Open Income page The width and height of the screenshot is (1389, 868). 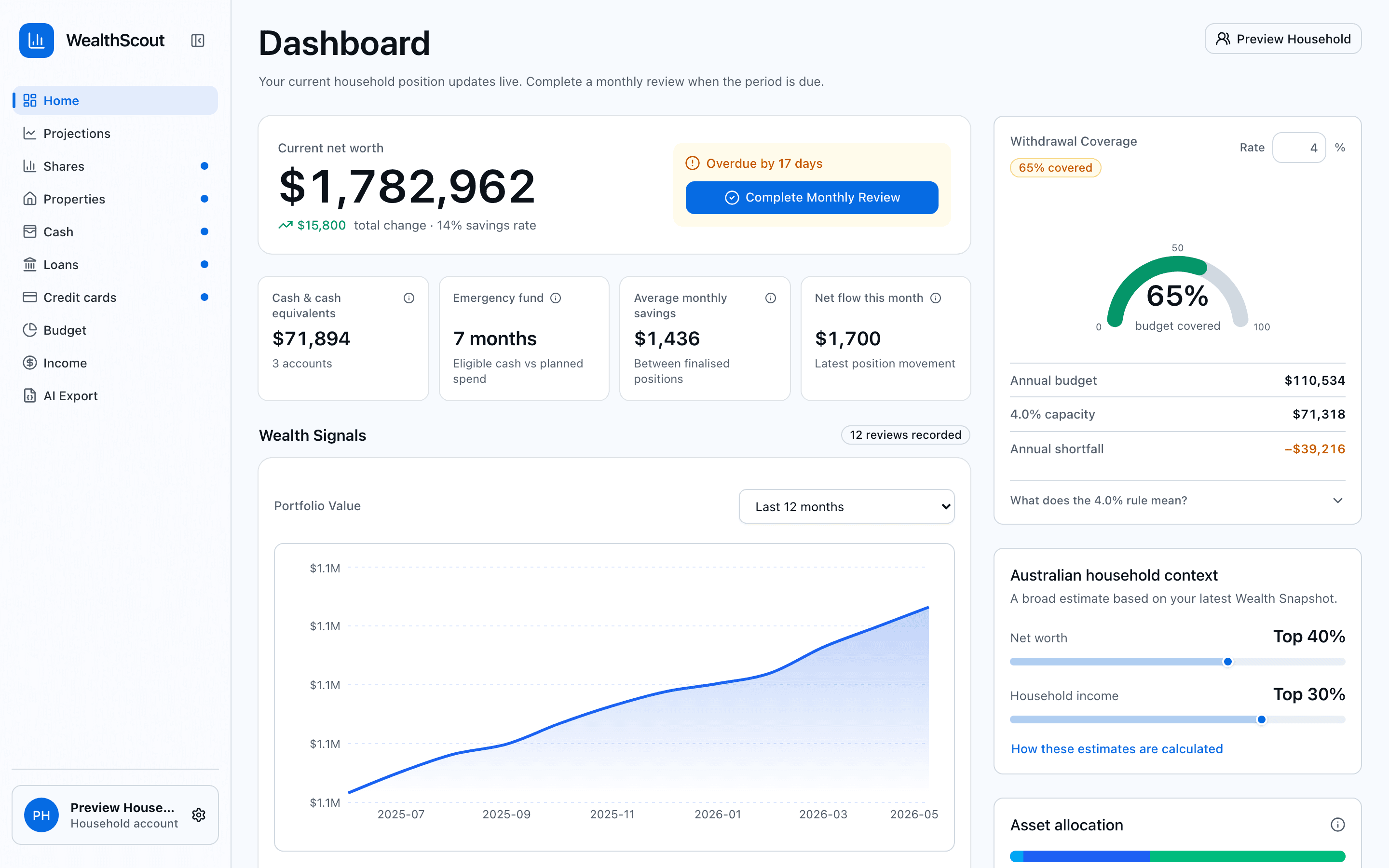115,363
